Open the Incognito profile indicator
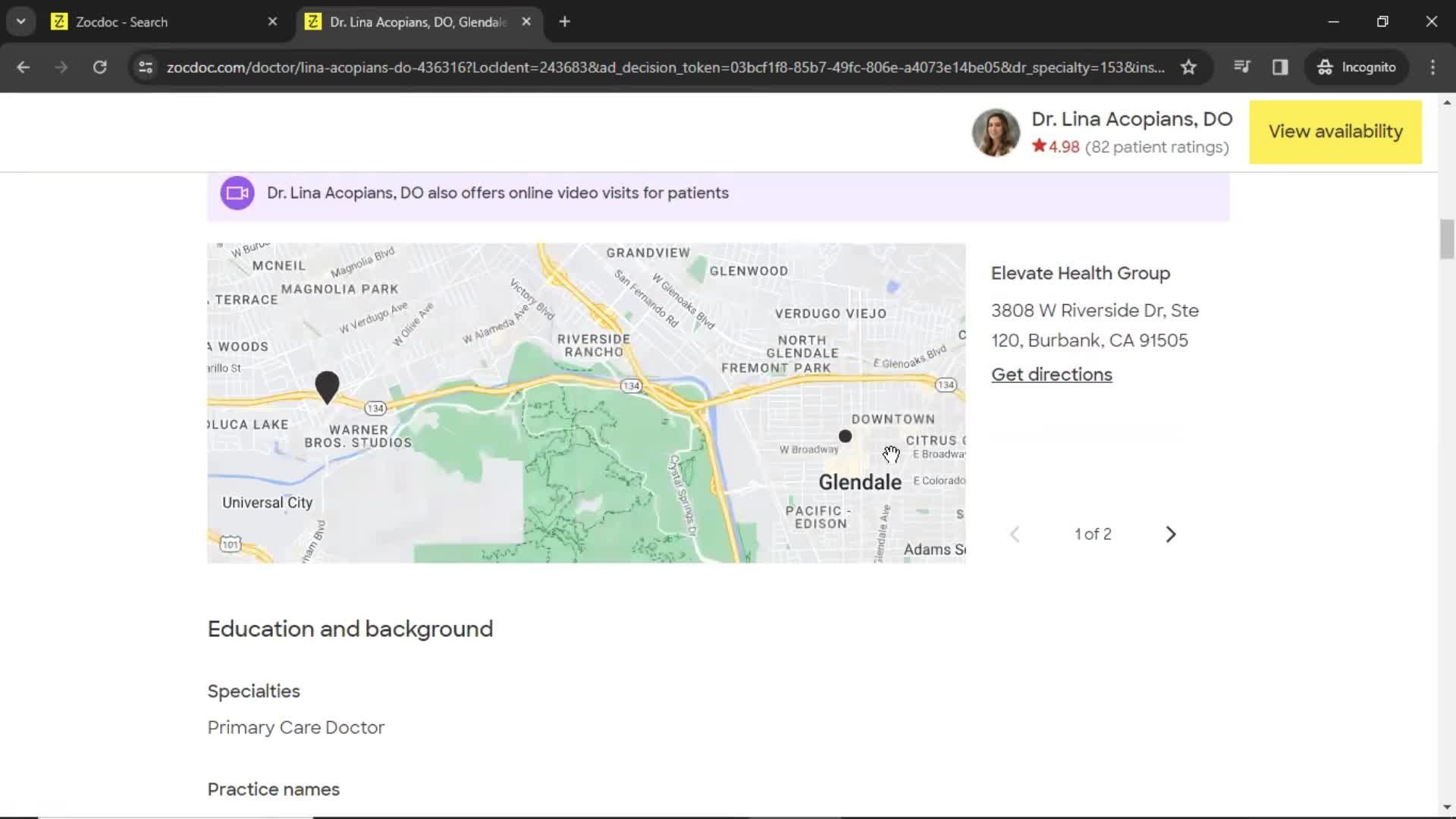 pos(1356,67)
